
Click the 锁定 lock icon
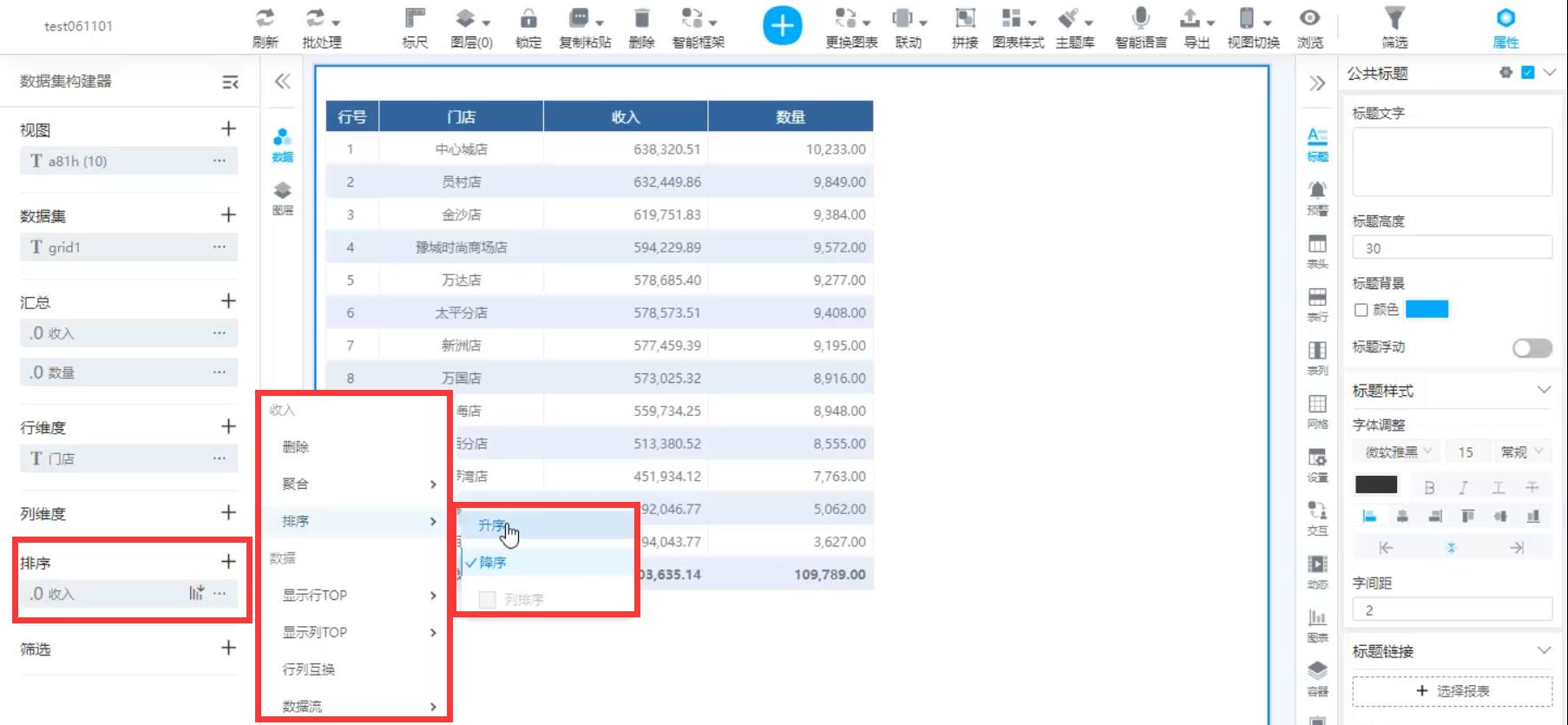pyautogui.click(x=528, y=18)
